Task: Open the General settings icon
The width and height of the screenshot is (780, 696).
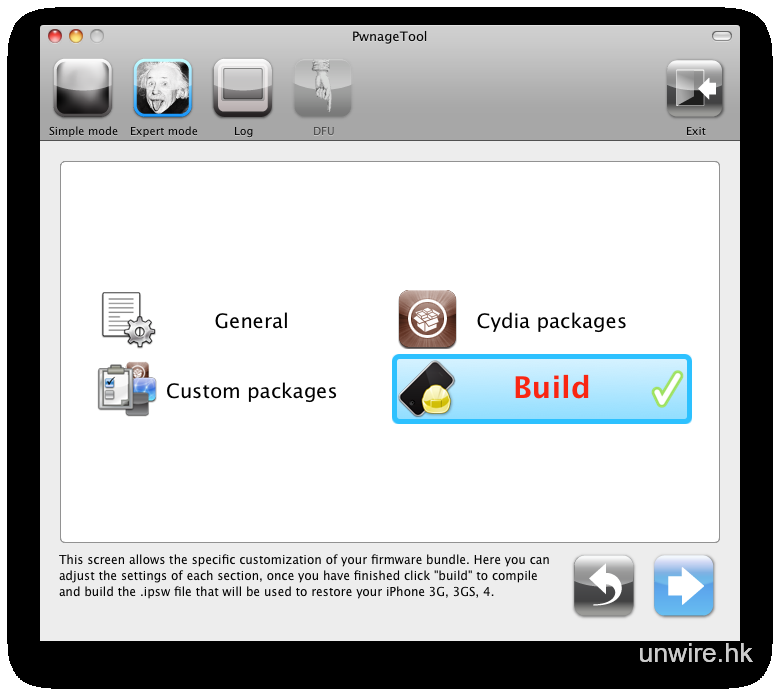Action: (128, 319)
